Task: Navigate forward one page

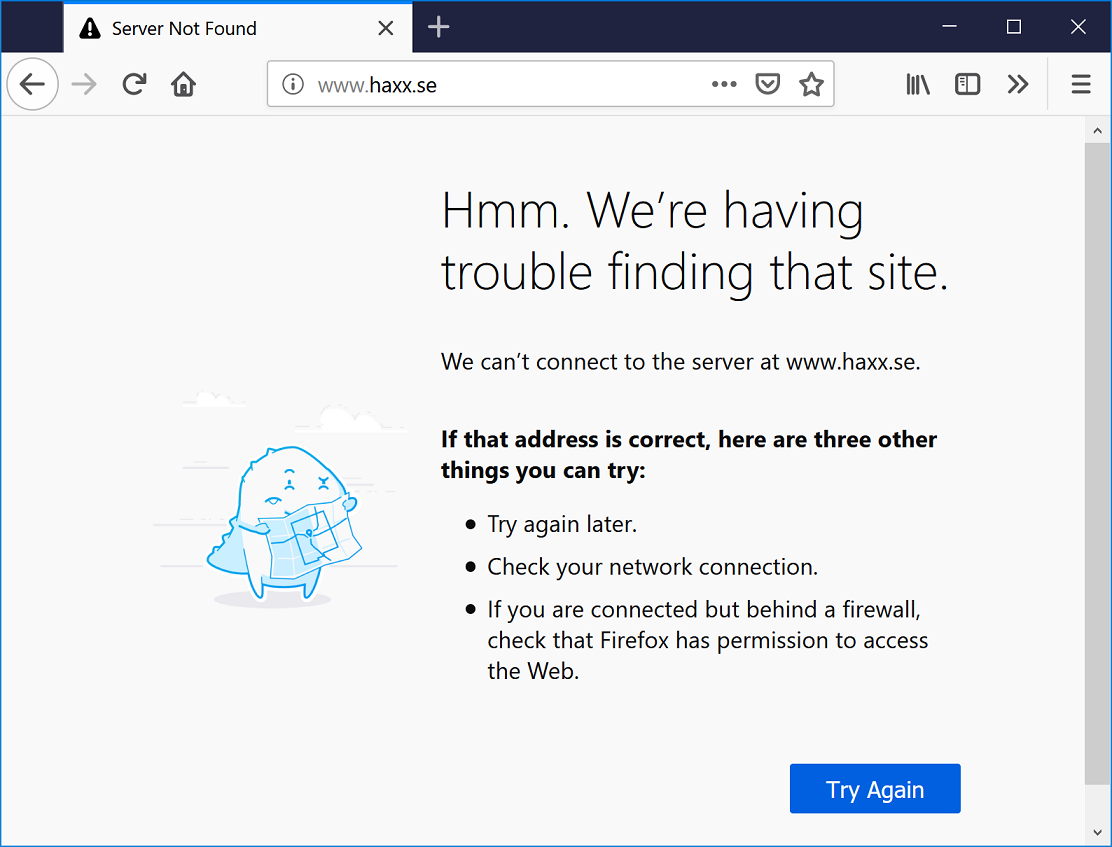Action: click(84, 84)
